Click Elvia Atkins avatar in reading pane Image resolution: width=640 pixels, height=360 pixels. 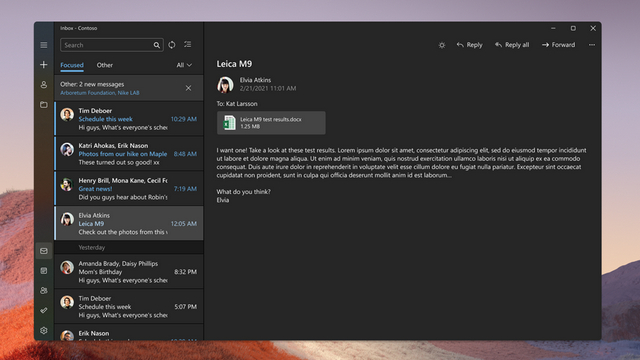point(225,84)
